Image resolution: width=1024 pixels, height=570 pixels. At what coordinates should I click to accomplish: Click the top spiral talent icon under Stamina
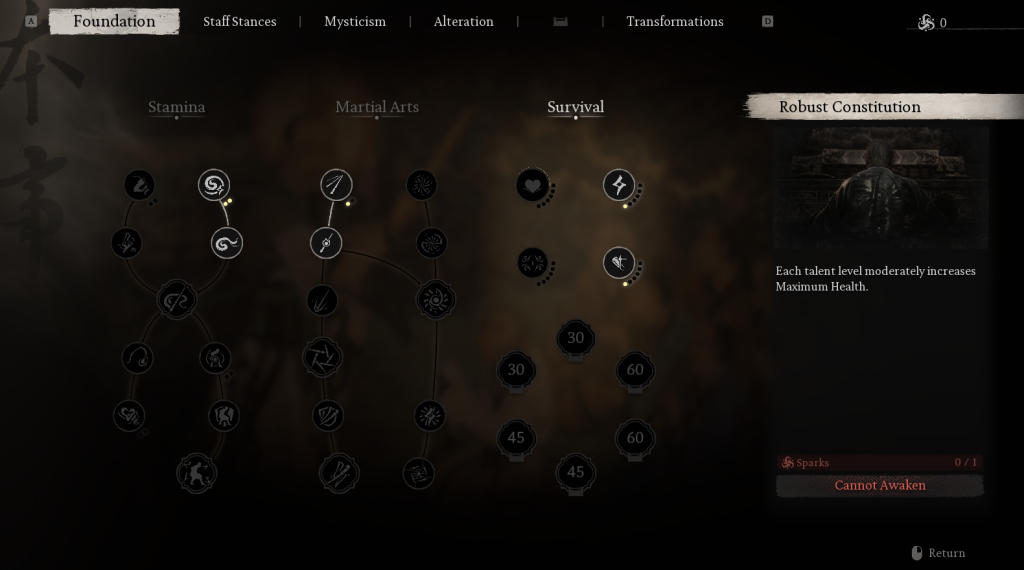coord(214,185)
